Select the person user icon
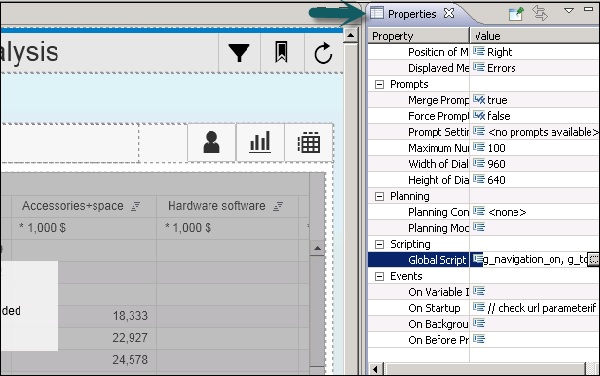Screen dimensions: 600x376 211,142
